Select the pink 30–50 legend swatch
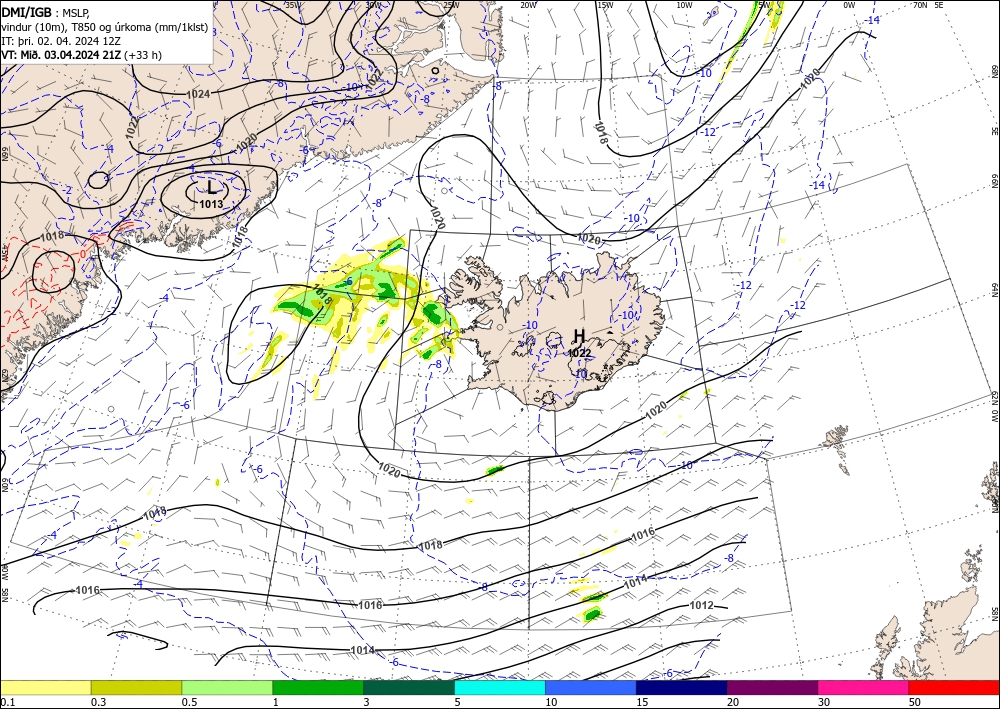 pos(864,687)
